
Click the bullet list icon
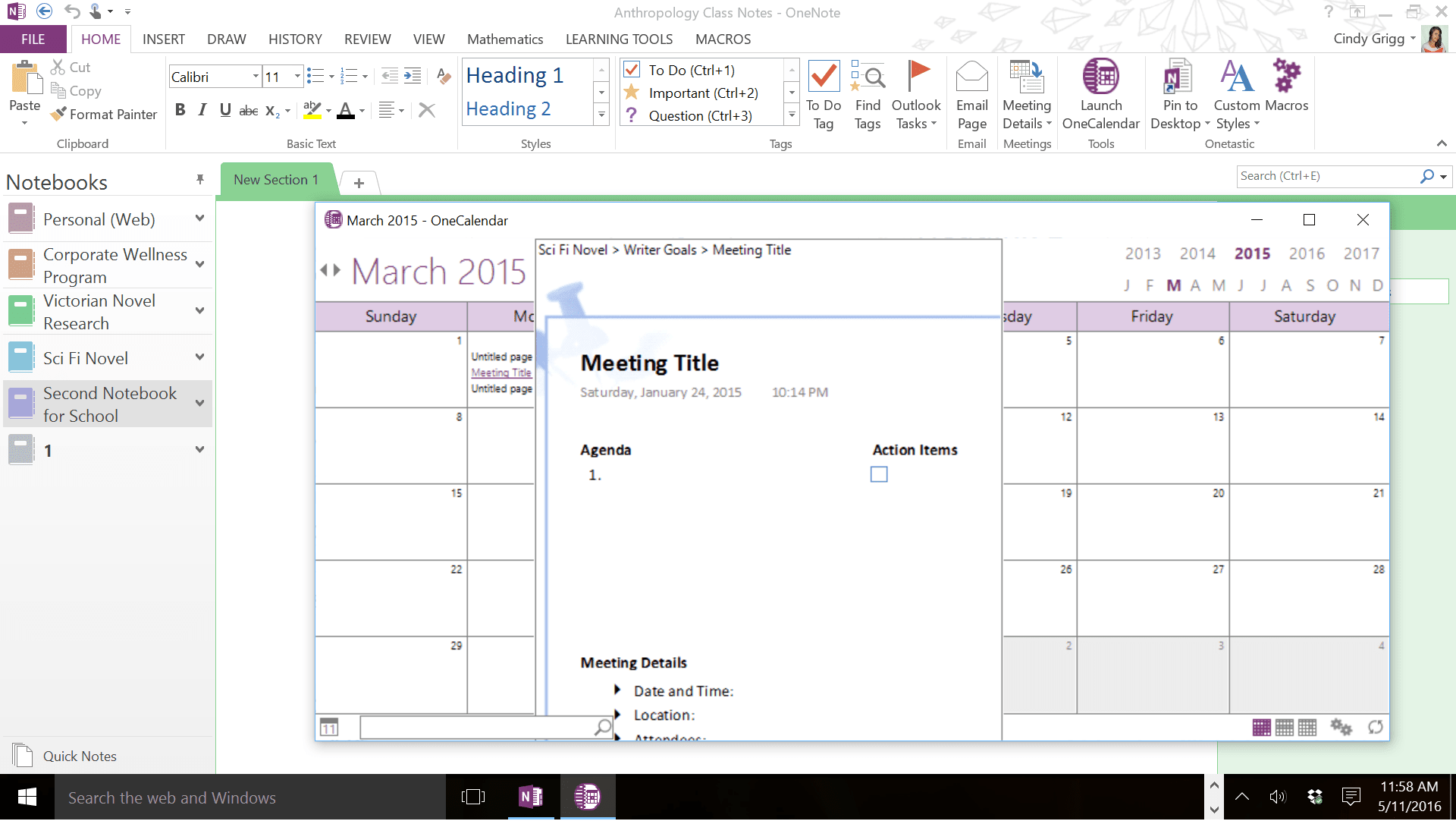(315, 76)
